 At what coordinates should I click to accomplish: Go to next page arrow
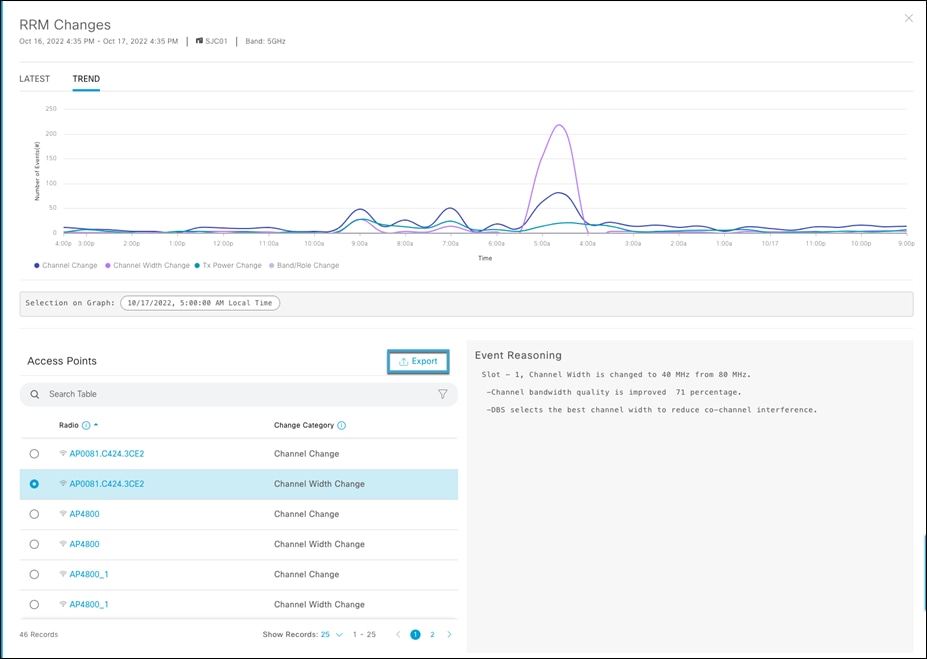pos(449,635)
